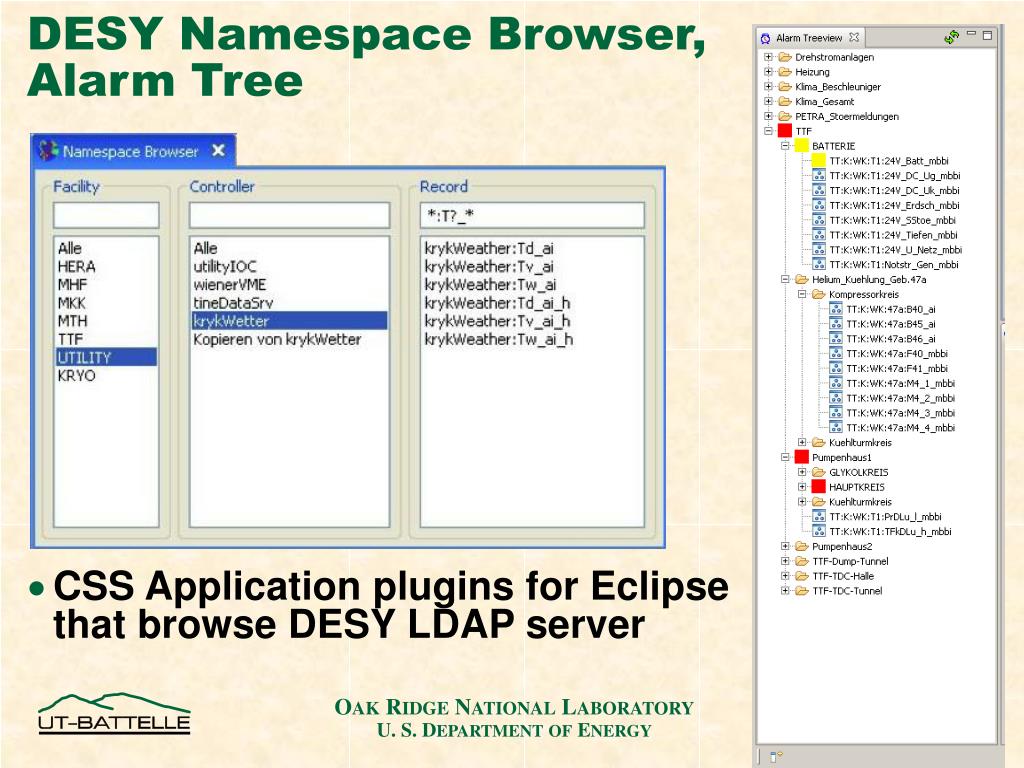1024x768 pixels.
Task: Click the GLYKOLKREIS folder icon
Action: tap(819, 472)
